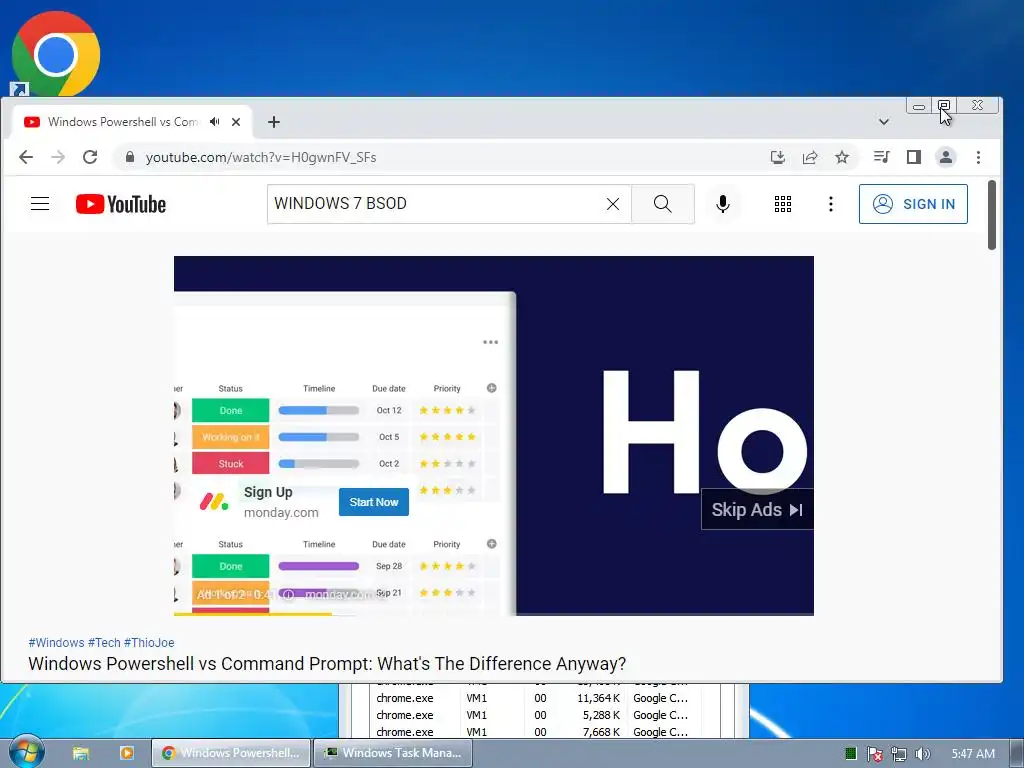
Task: Expand the tab search chevron
Action: tap(884, 122)
